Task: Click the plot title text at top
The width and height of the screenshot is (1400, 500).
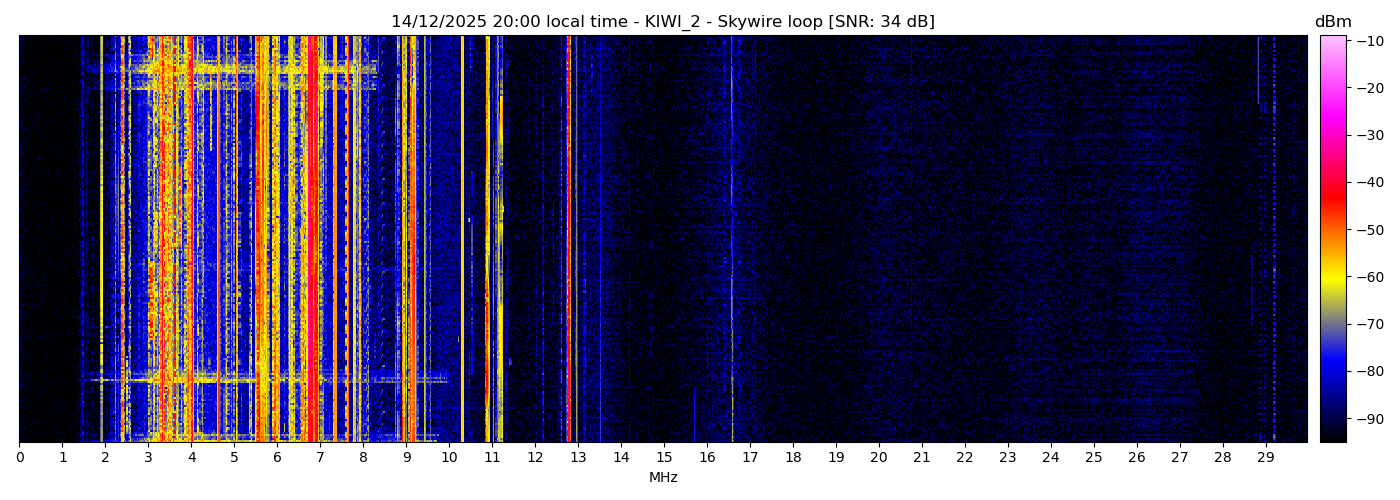Action: 662,22
